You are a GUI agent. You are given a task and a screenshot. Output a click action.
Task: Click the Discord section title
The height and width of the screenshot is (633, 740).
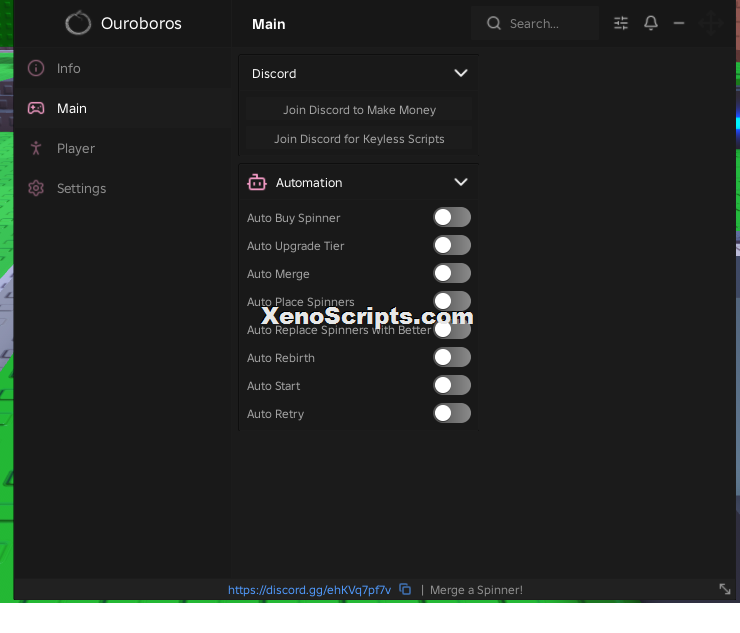click(x=274, y=74)
